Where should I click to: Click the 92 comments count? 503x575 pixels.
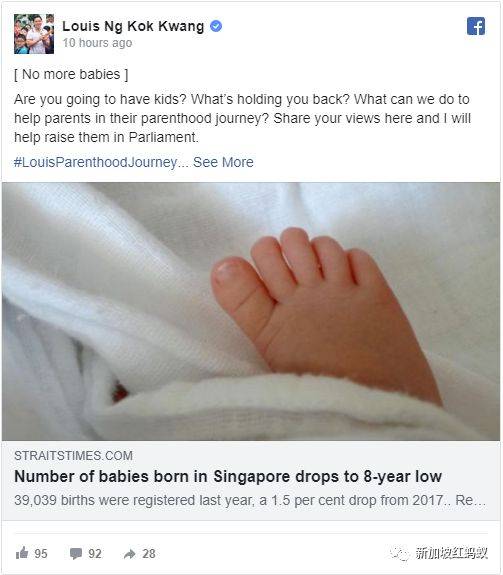[95, 553]
